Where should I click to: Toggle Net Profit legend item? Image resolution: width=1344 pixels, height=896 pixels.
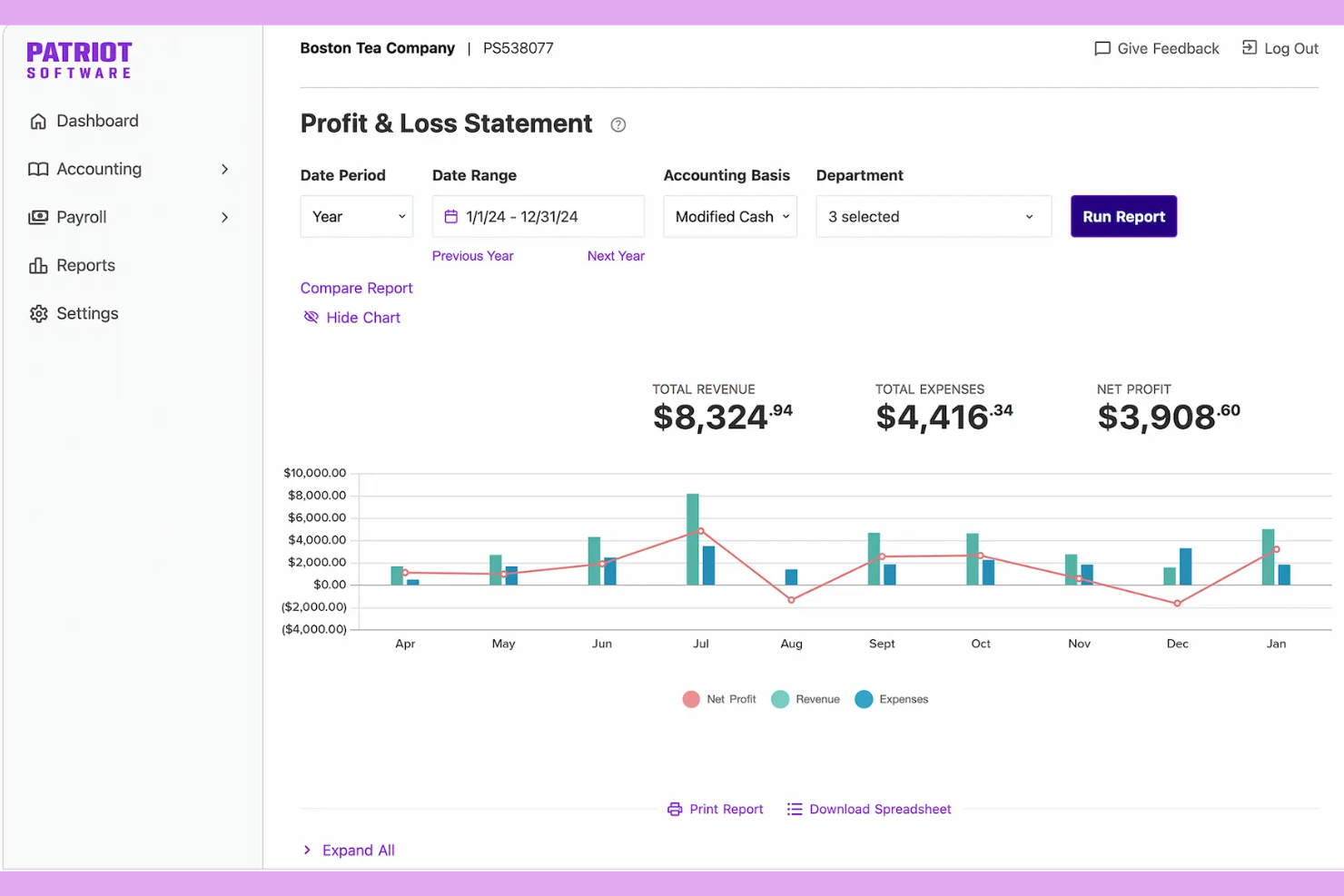click(x=718, y=699)
